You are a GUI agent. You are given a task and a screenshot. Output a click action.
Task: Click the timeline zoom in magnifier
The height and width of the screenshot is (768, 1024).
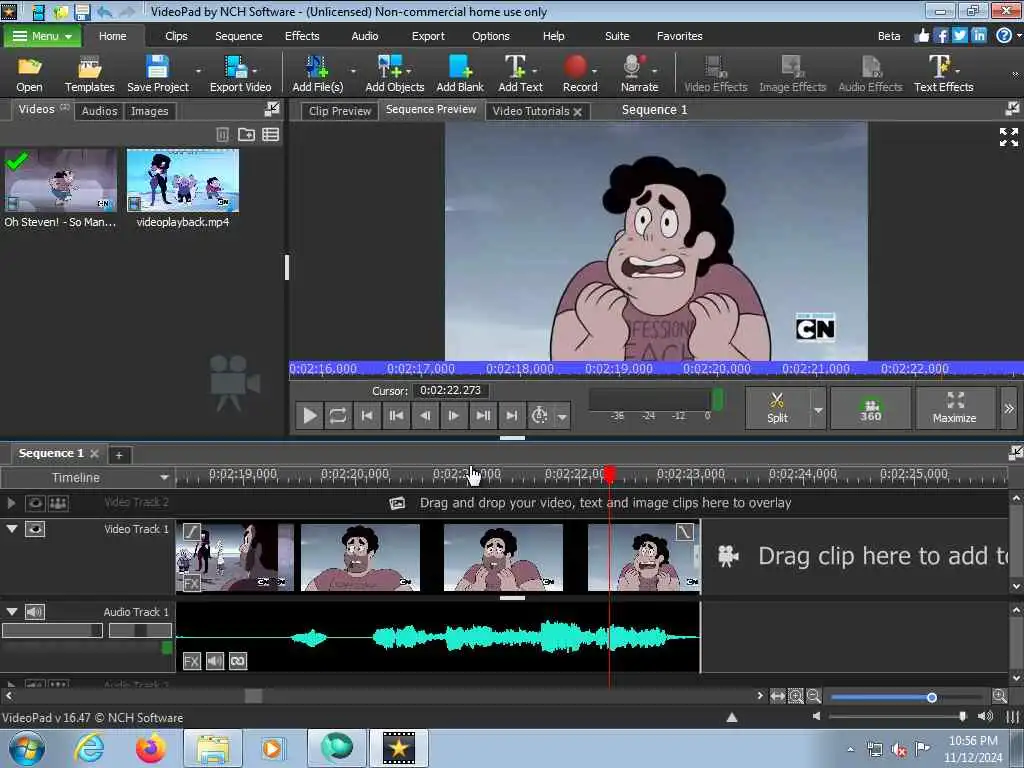coord(999,696)
